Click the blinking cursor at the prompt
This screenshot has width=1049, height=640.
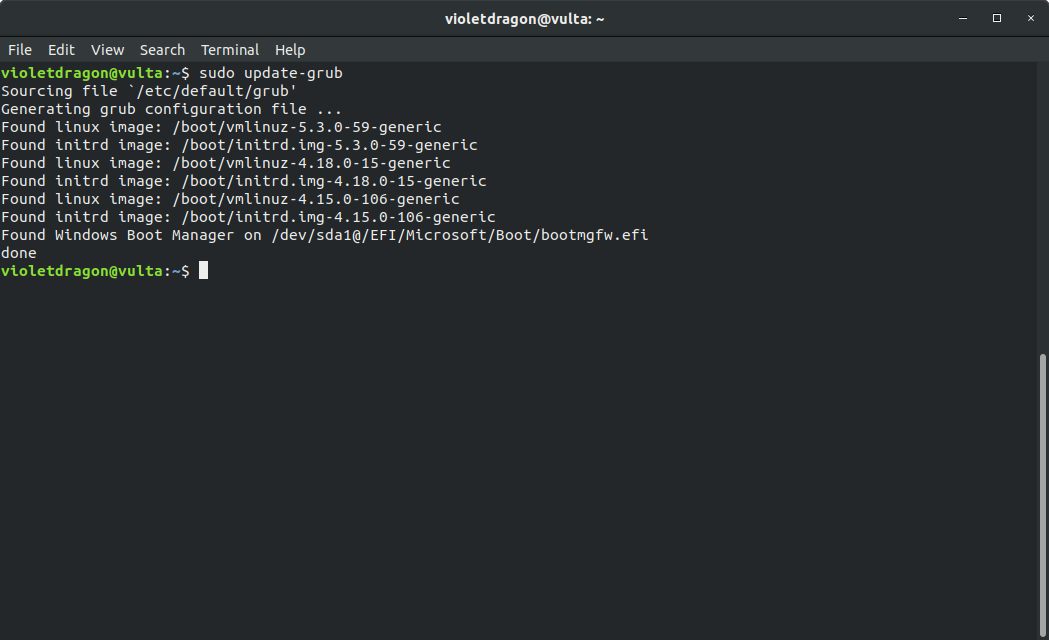pyautogui.click(x=203, y=270)
